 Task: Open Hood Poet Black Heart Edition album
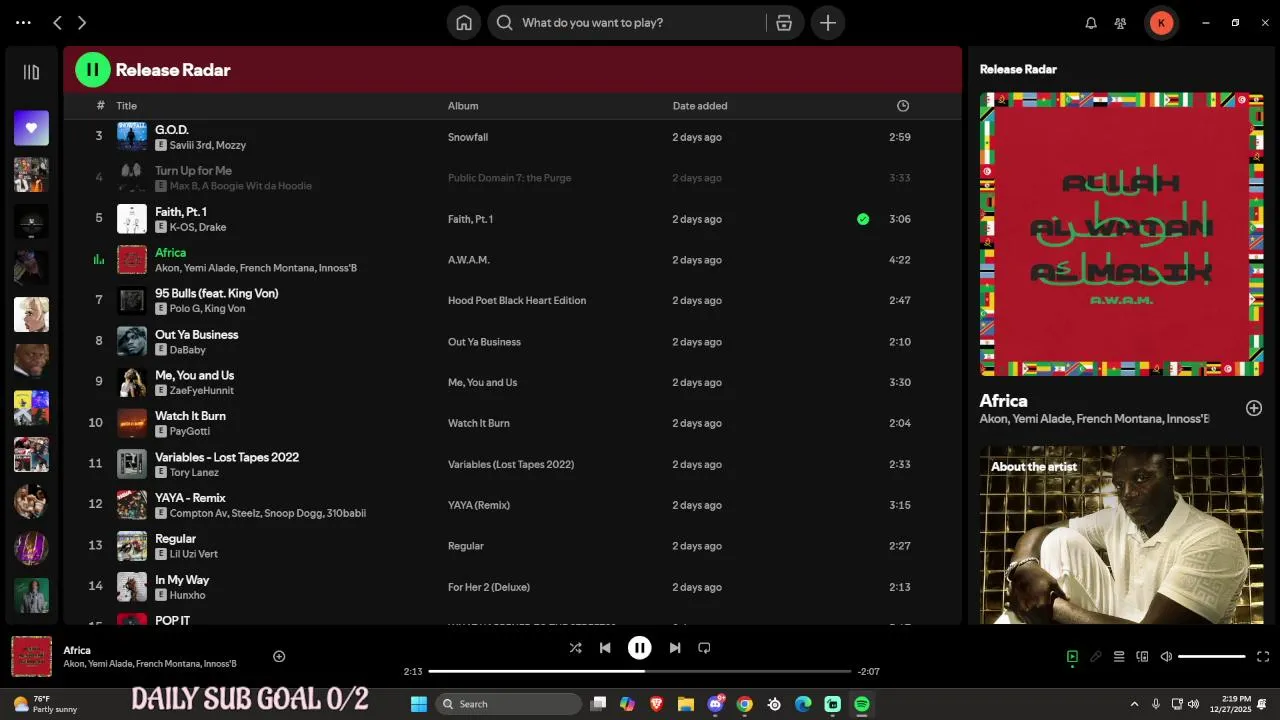click(517, 300)
